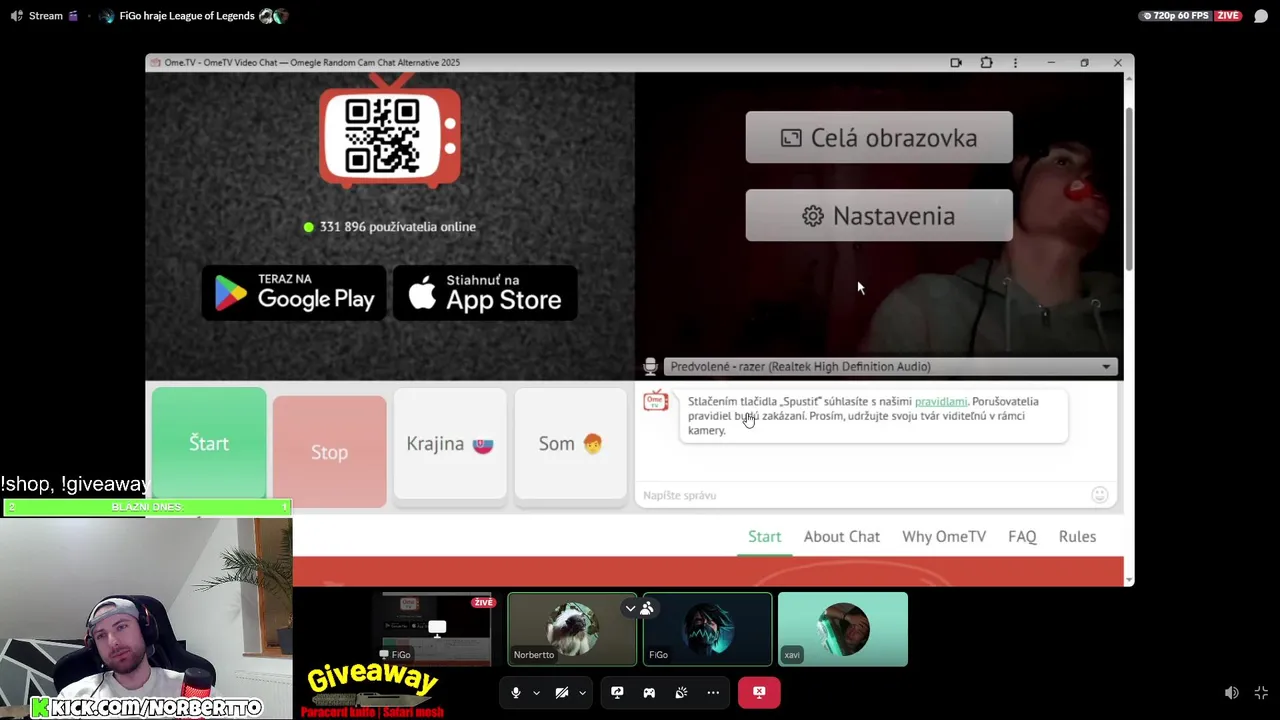Expand camera options arrow
The width and height of the screenshot is (1280, 720).
tap(582, 693)
